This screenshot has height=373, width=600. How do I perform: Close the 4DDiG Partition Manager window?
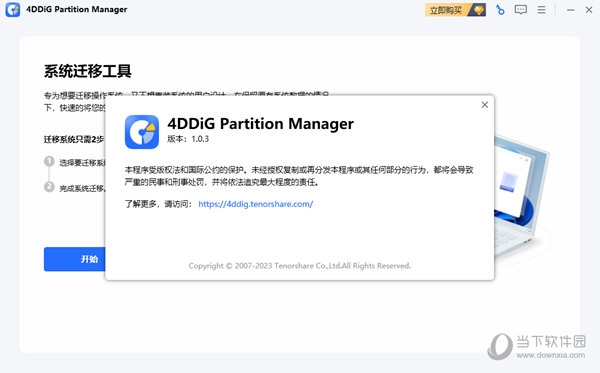pos(589,10)
